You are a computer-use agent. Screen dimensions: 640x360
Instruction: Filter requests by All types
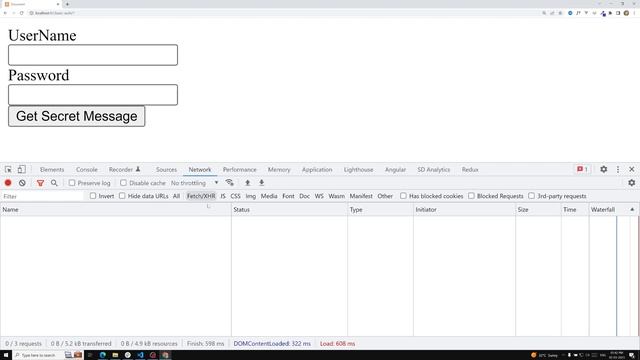pos(176,196)
